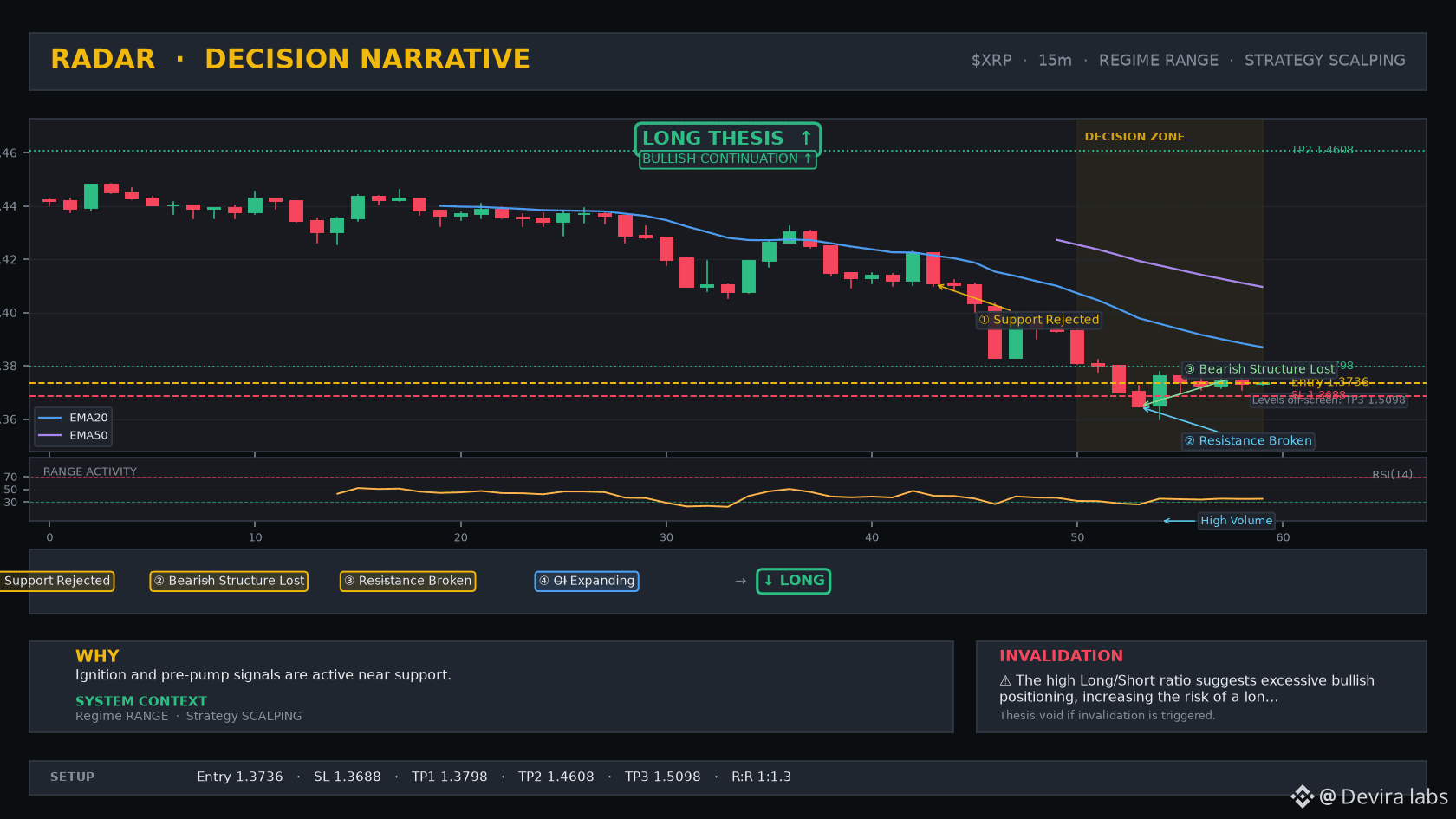Select the EMA20 legend label
This screenshot has height=819, width=1456.
88,418
